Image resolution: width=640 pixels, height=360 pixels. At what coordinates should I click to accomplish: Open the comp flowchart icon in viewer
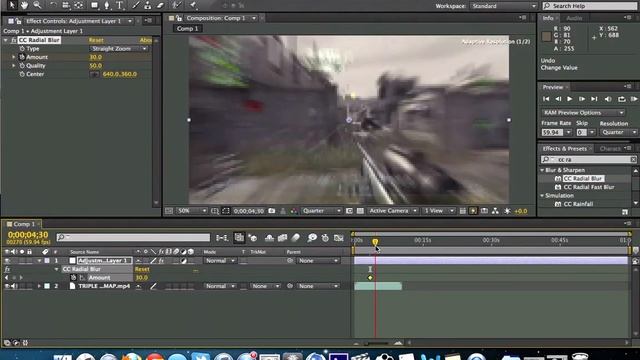point(495,211)
